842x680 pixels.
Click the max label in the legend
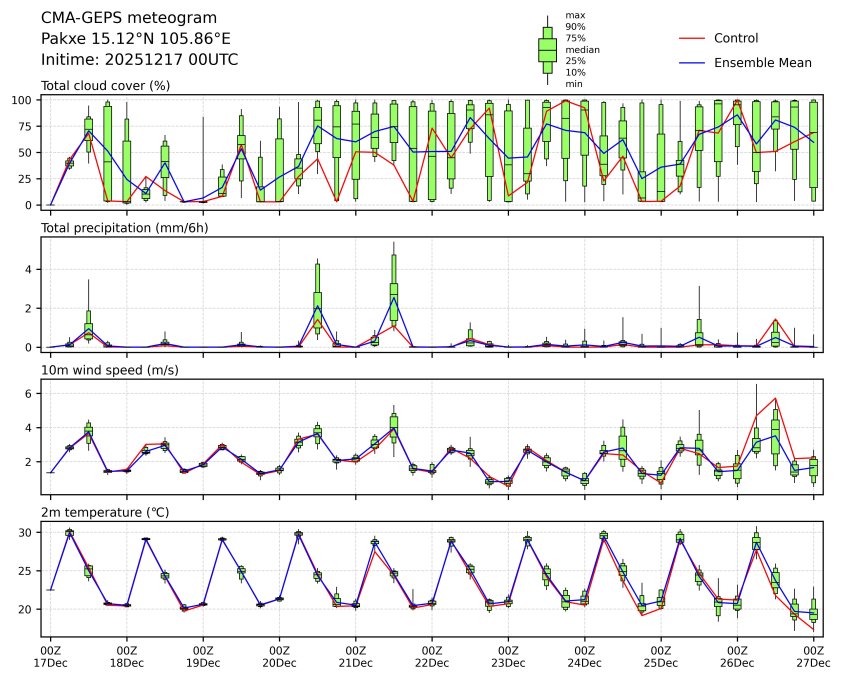(573, 15)
